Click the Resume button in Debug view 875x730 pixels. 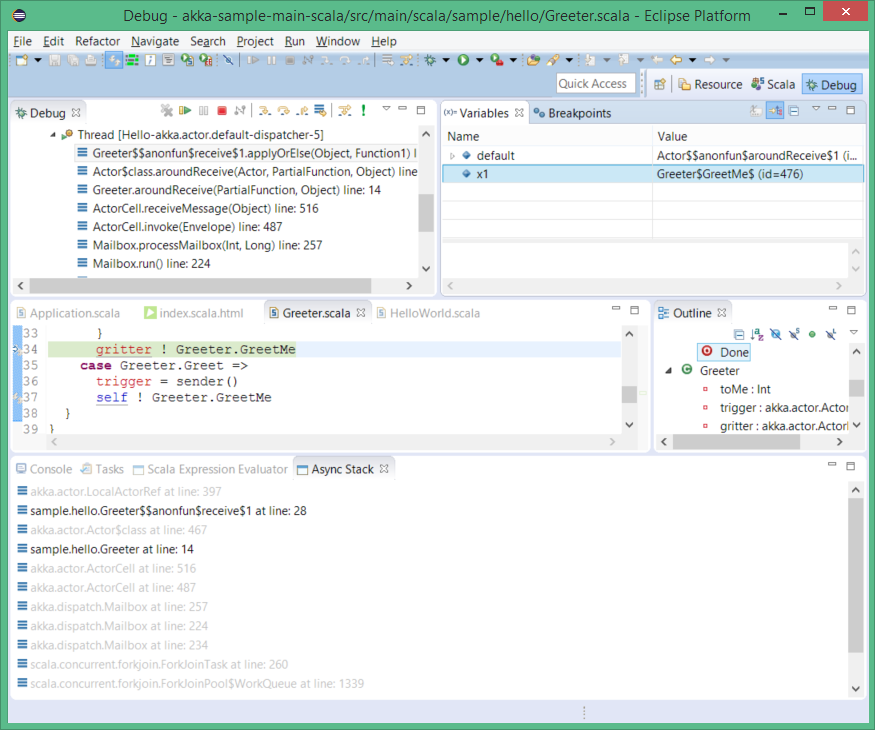[x=184, y=111]
